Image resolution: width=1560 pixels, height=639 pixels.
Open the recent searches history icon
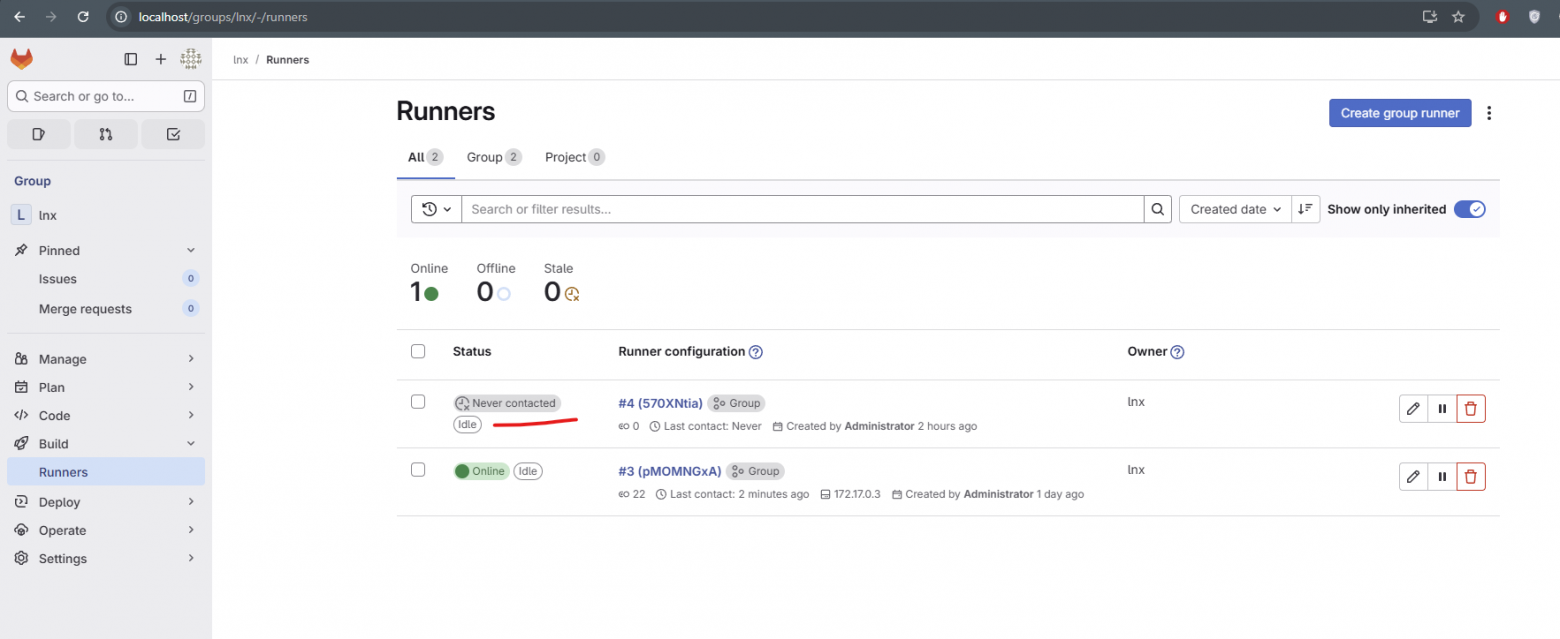pyautogui.click(x=436, y=209)
